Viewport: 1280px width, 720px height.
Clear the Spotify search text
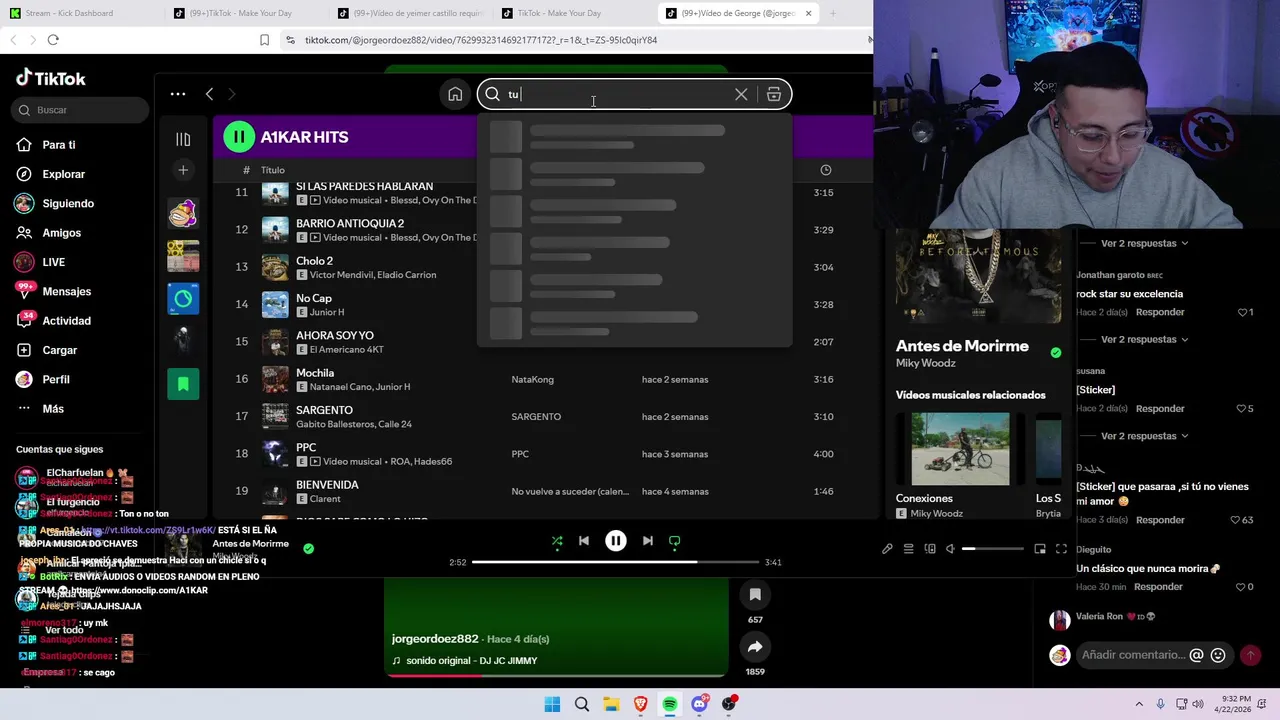[x=741, y=94]
